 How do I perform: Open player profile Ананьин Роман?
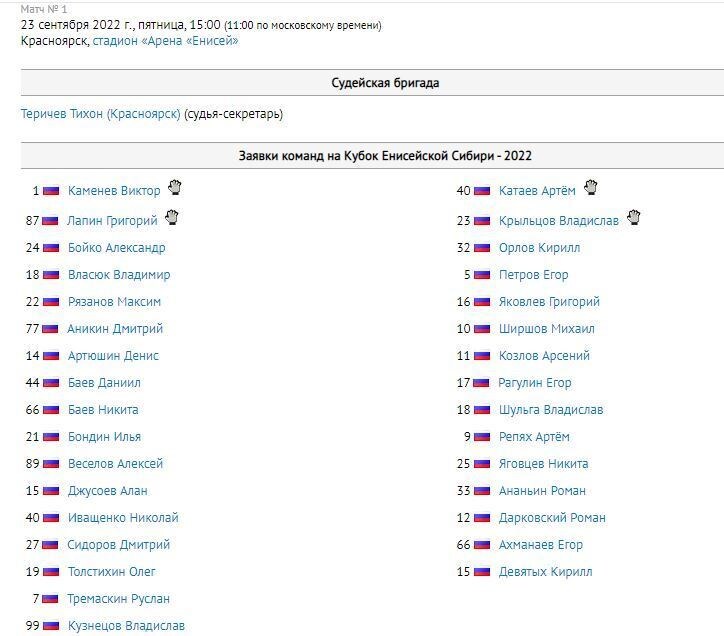click(x=542, y=491)
